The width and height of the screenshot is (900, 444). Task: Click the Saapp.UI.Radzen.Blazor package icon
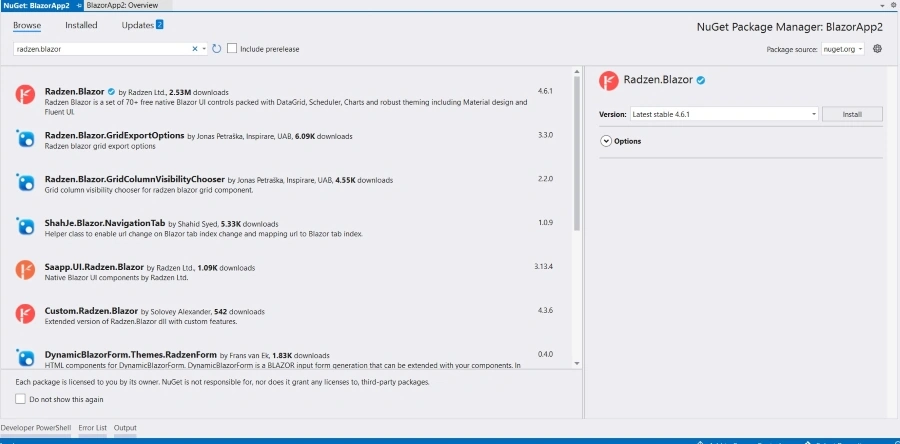point(25,270)
